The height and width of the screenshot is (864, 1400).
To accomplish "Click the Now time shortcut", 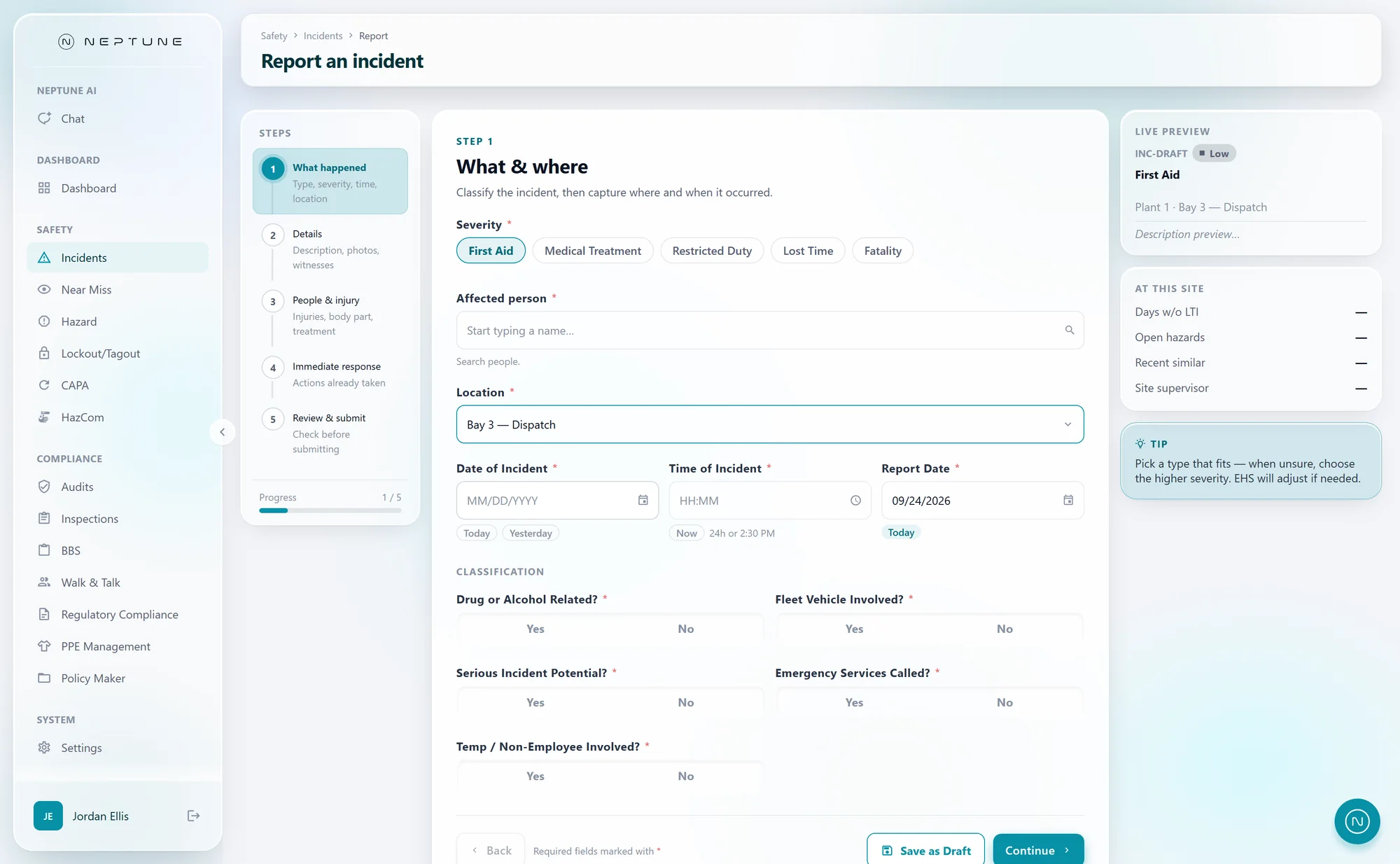I will pos(686,533).
